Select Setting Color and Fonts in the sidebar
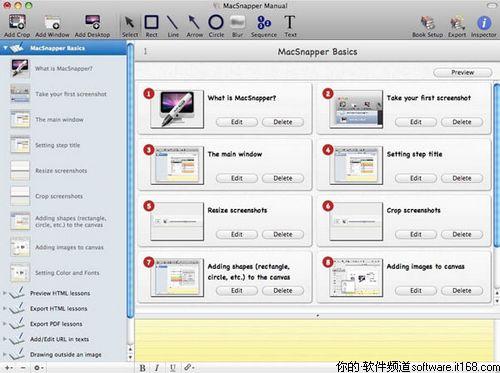Viewport: 500px width, 373px height. [x=63, y=273]
